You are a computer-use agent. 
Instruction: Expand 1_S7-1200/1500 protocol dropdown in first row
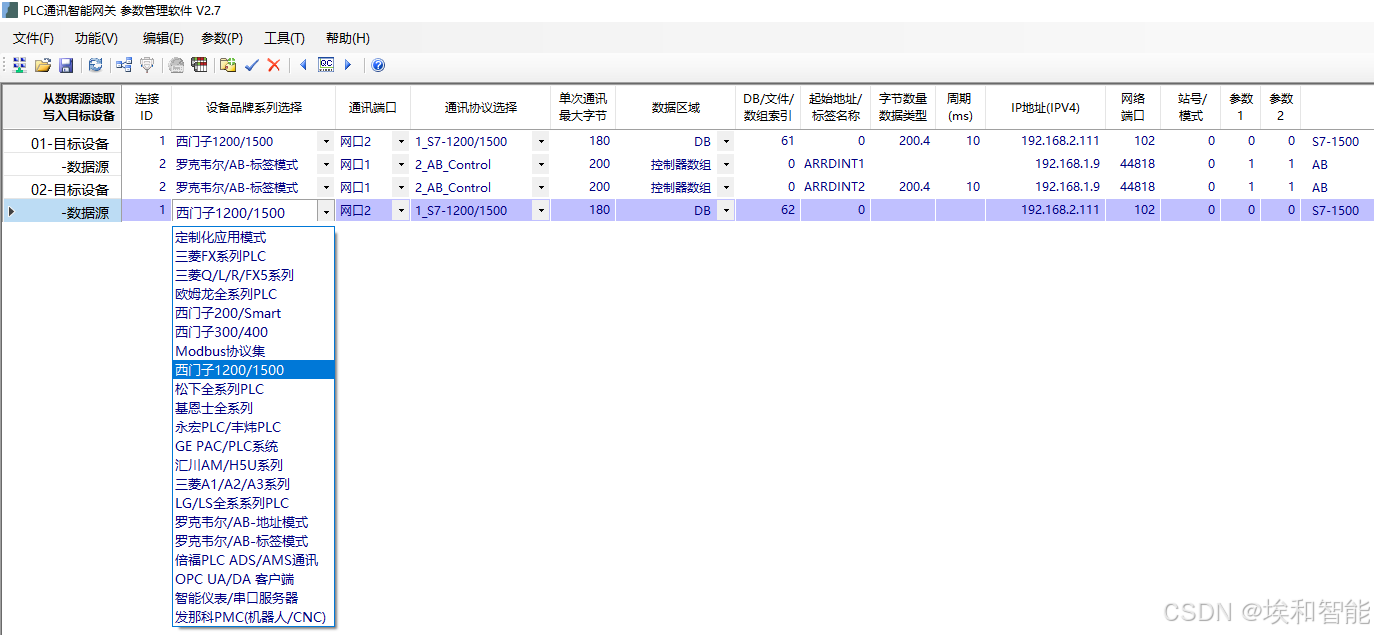click(x=541, y=141)
